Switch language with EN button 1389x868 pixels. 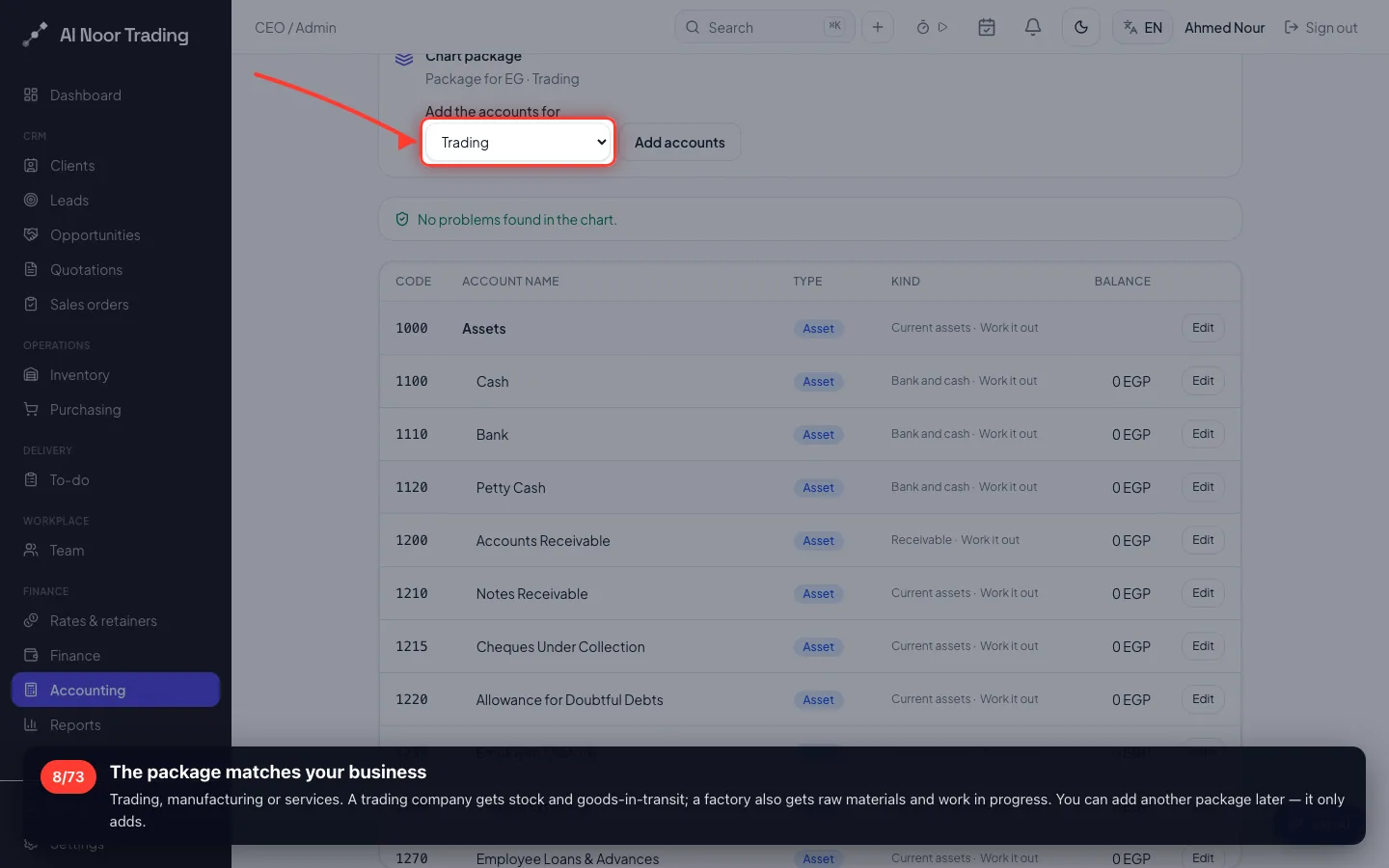pyautogui.click(x=1143, y=27)
